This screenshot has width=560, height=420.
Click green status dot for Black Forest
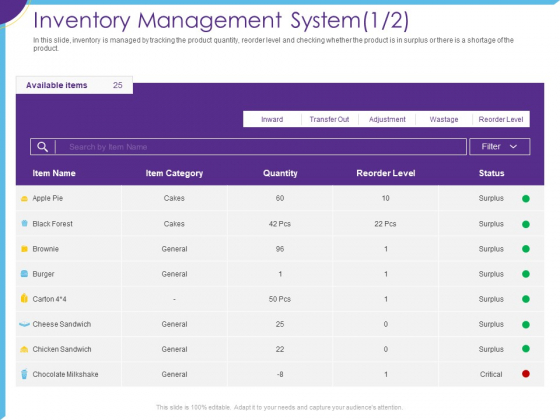[526, 224]
